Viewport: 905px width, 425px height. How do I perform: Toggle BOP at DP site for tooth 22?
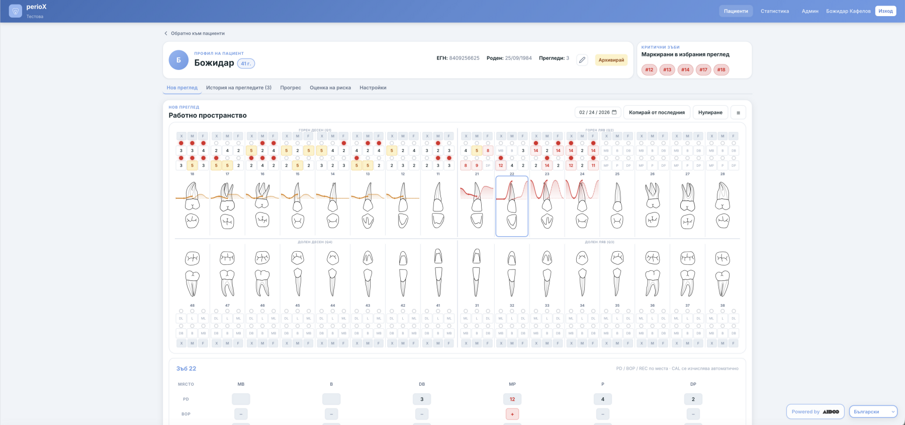pyautogui.click(x=693, y=414)
